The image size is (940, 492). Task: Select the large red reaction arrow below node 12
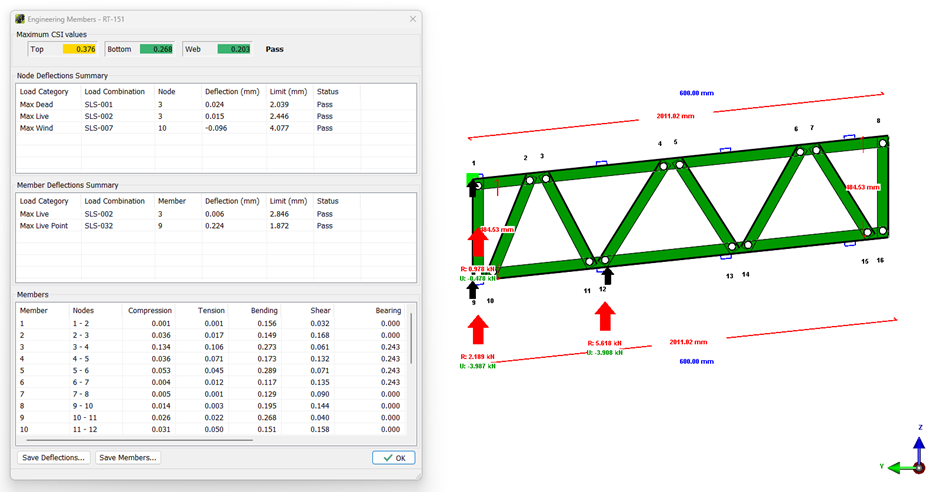[604, 315]
